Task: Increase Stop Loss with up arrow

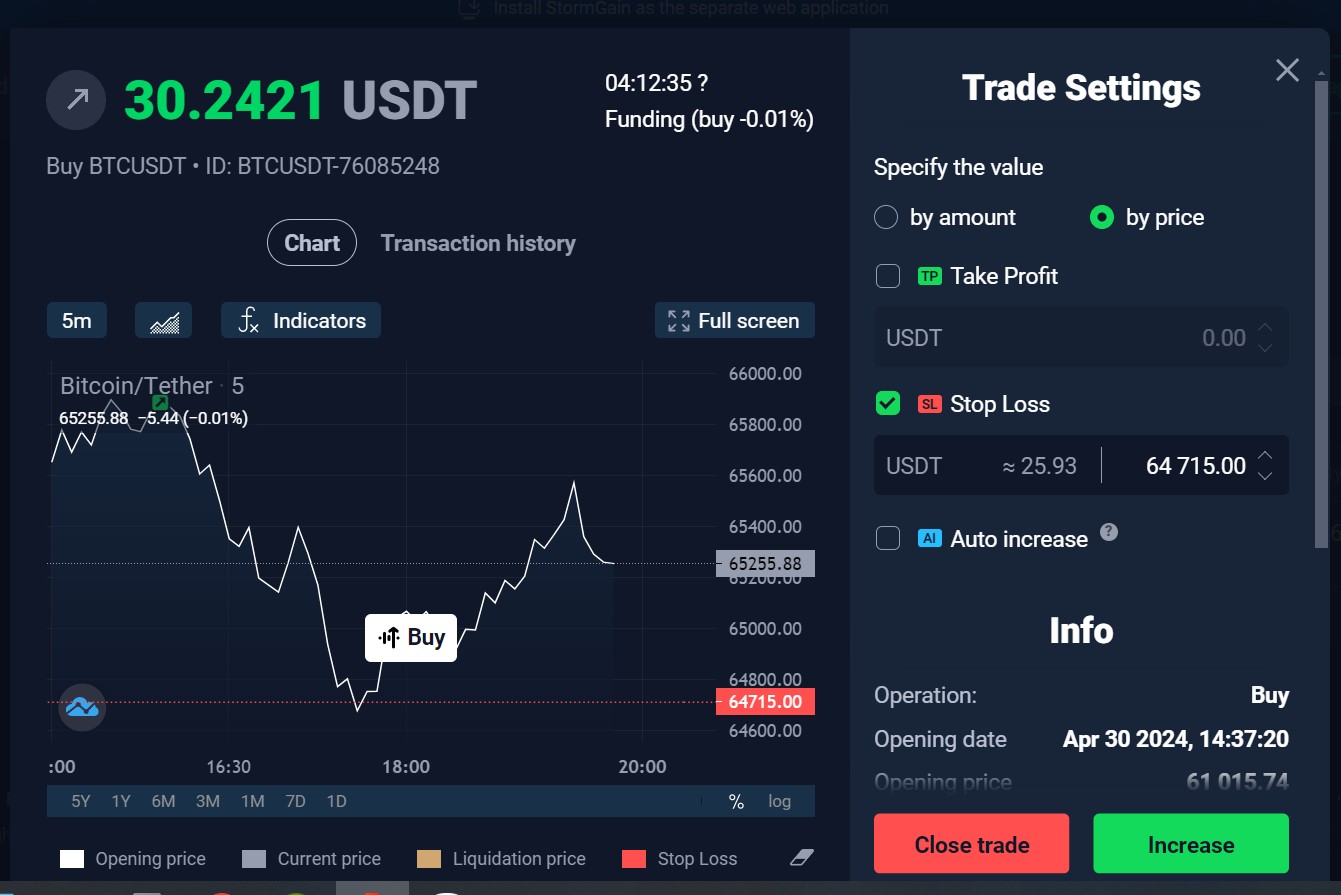Action: pyautogui.click(x=1265, y=455)
